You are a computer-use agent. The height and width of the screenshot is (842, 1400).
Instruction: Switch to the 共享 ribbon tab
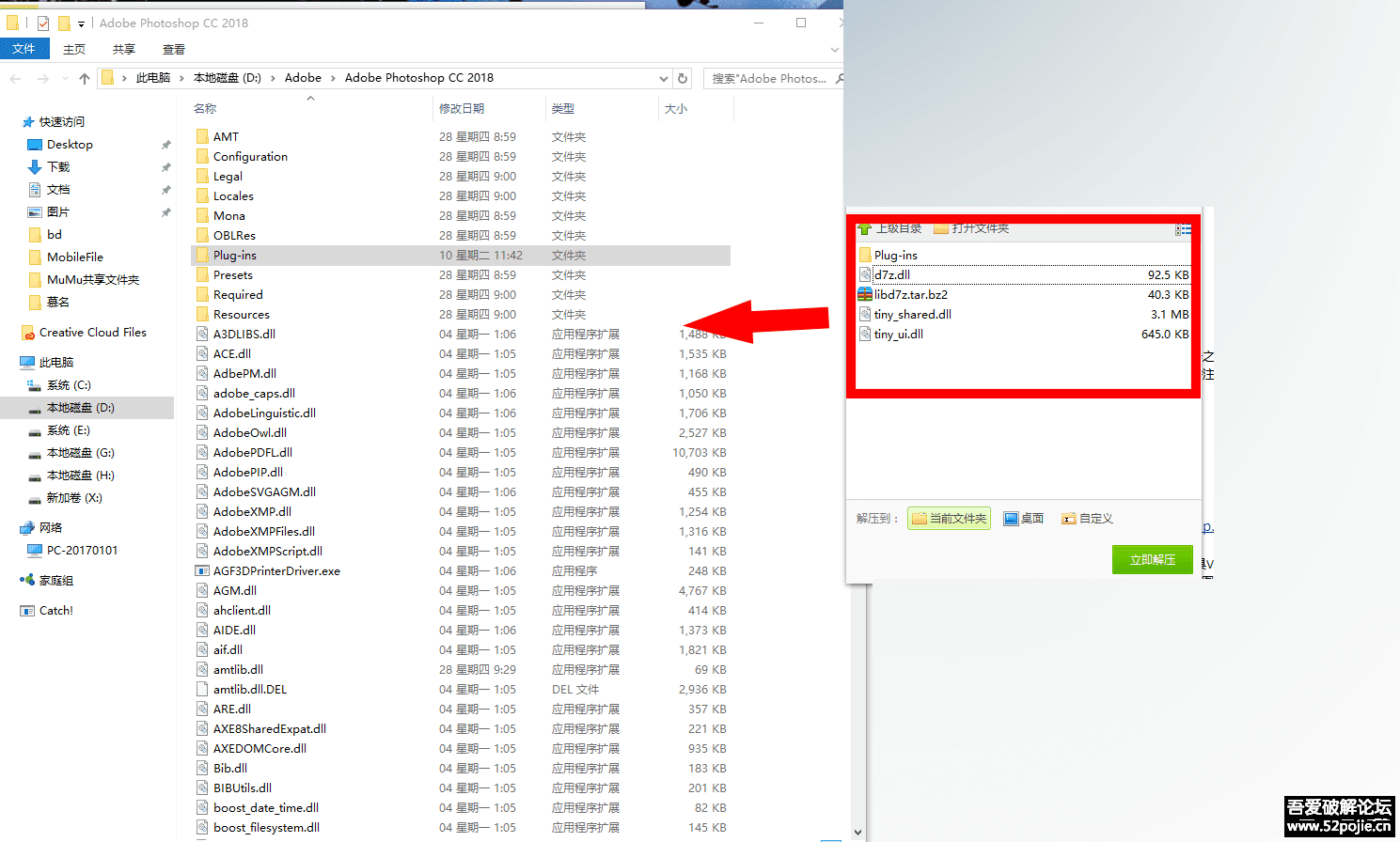tap(123, 50)
